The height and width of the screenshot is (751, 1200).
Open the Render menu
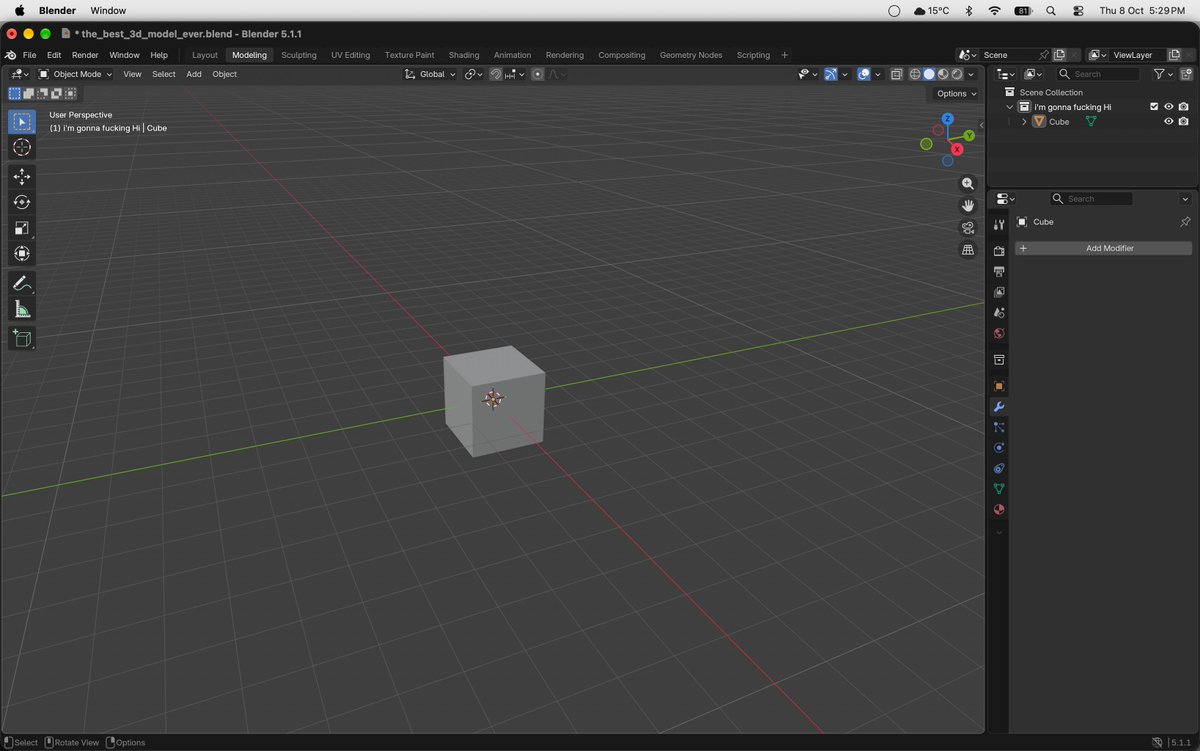click(x=85, y=55)
